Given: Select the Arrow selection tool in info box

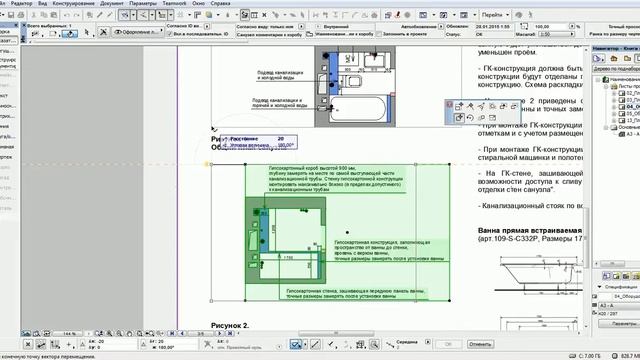Looking at the screenshot, I should coord(87,32).
